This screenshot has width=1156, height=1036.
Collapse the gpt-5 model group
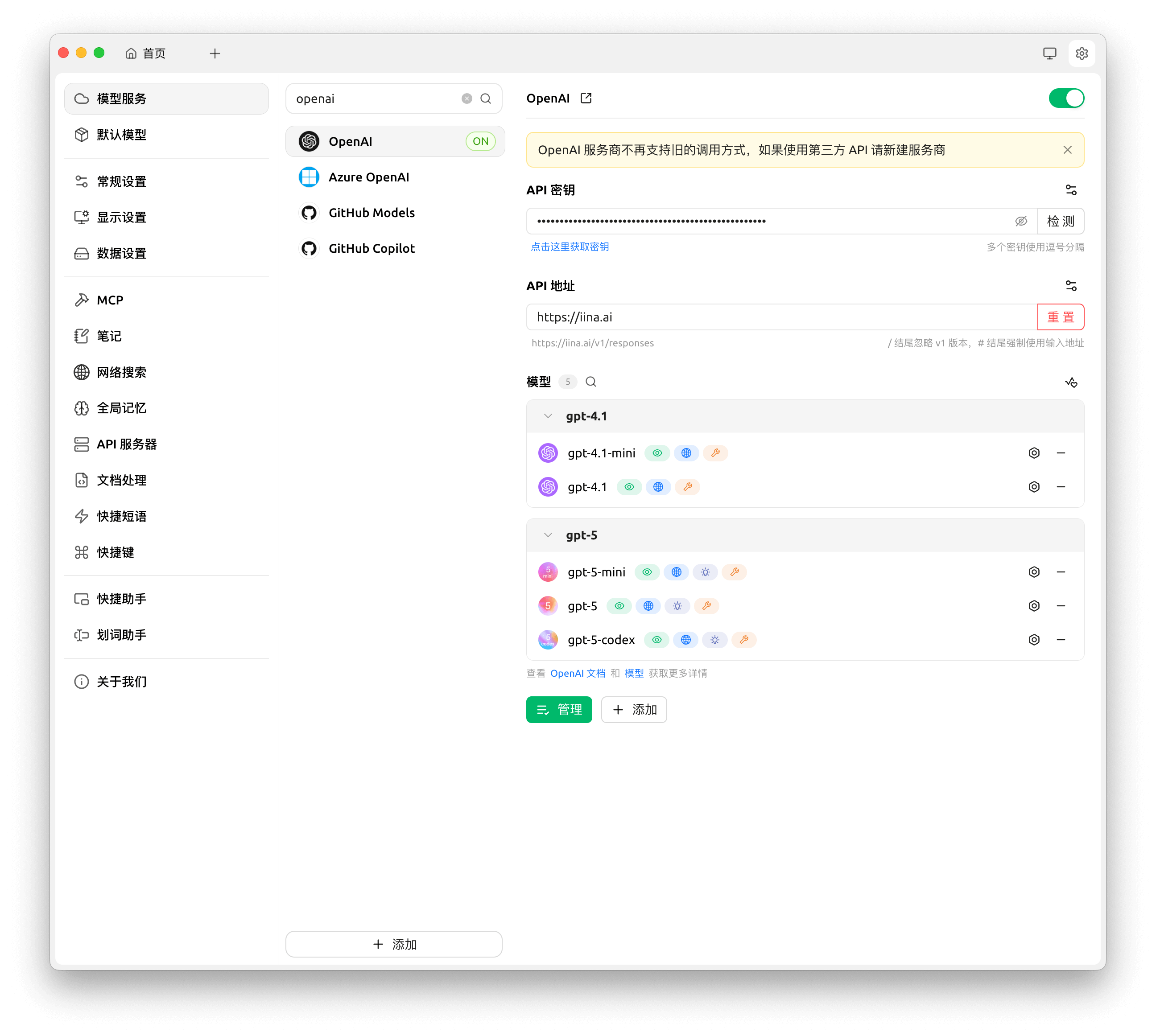coord(548,535)
